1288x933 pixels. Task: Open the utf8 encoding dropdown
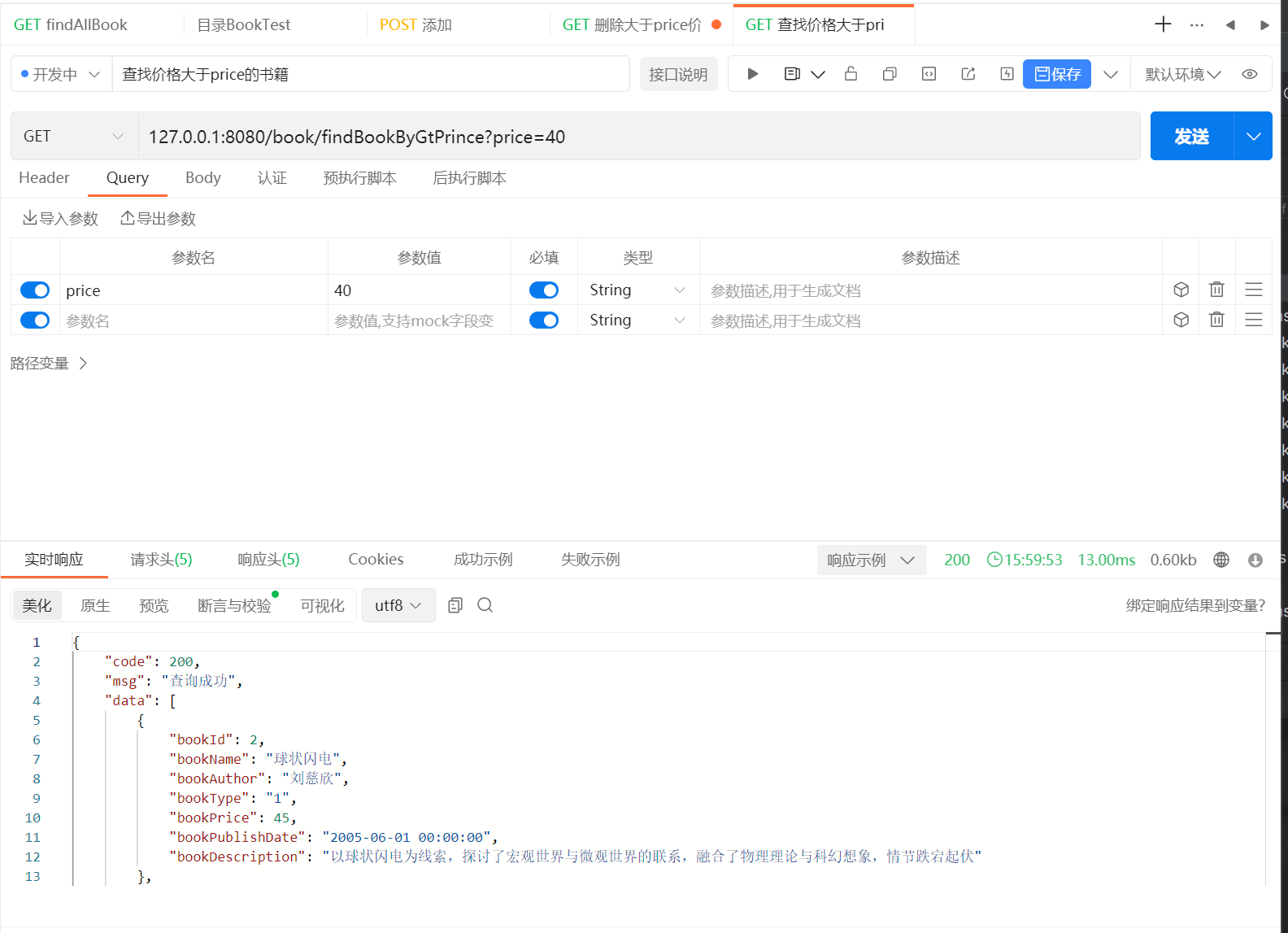[398, 605]
